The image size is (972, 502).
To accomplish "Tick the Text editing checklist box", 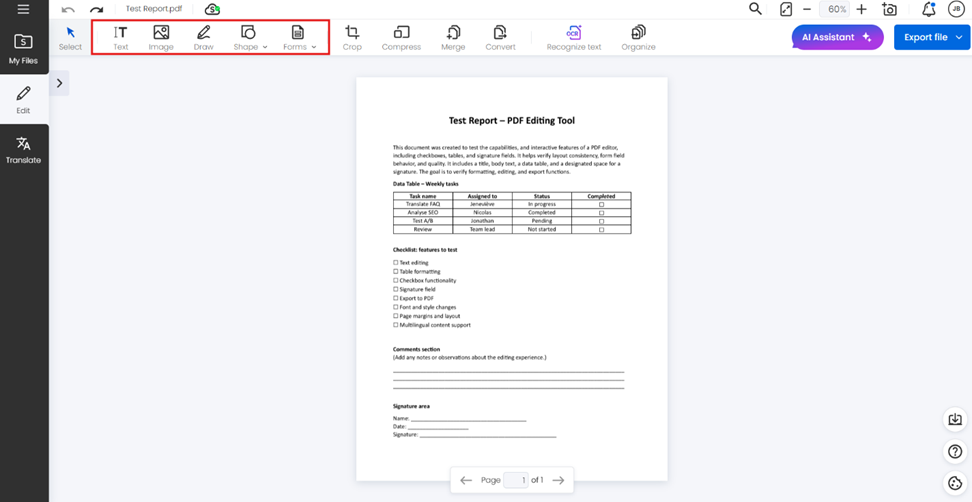I will 396,263.
